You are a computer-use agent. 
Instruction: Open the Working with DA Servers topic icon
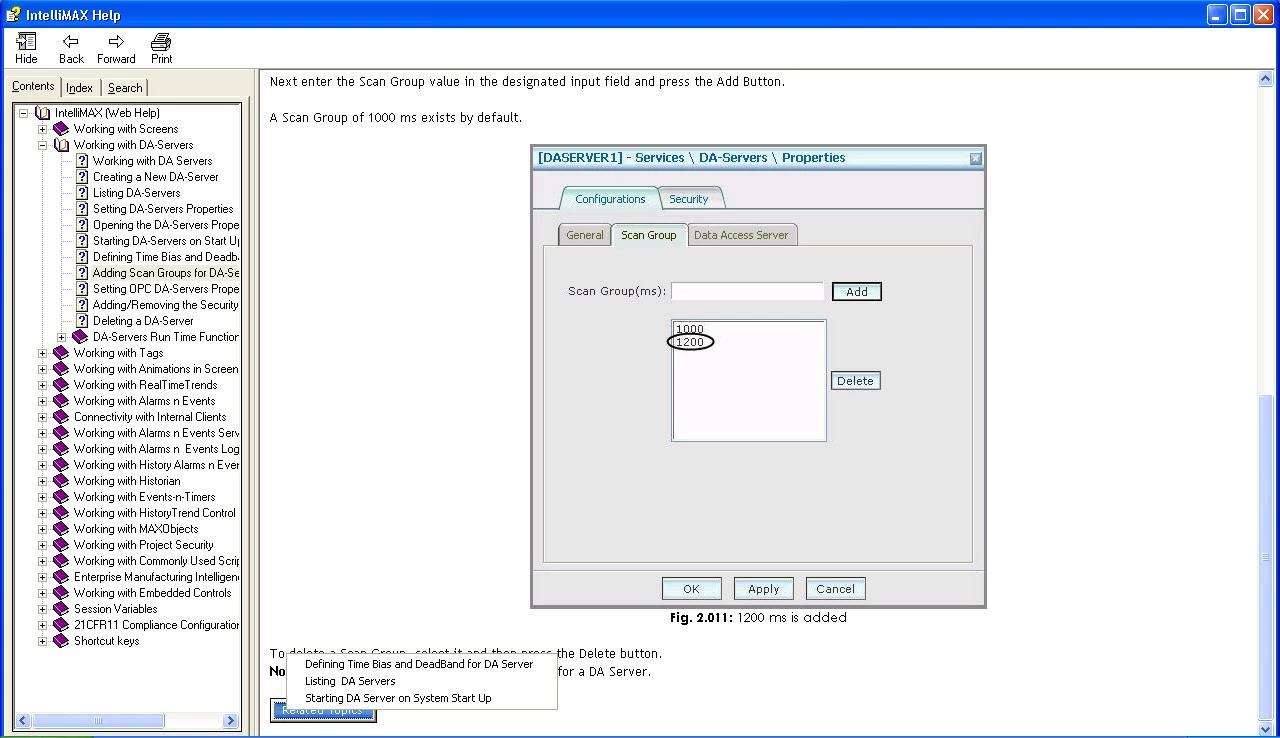(x=82, y=161)
